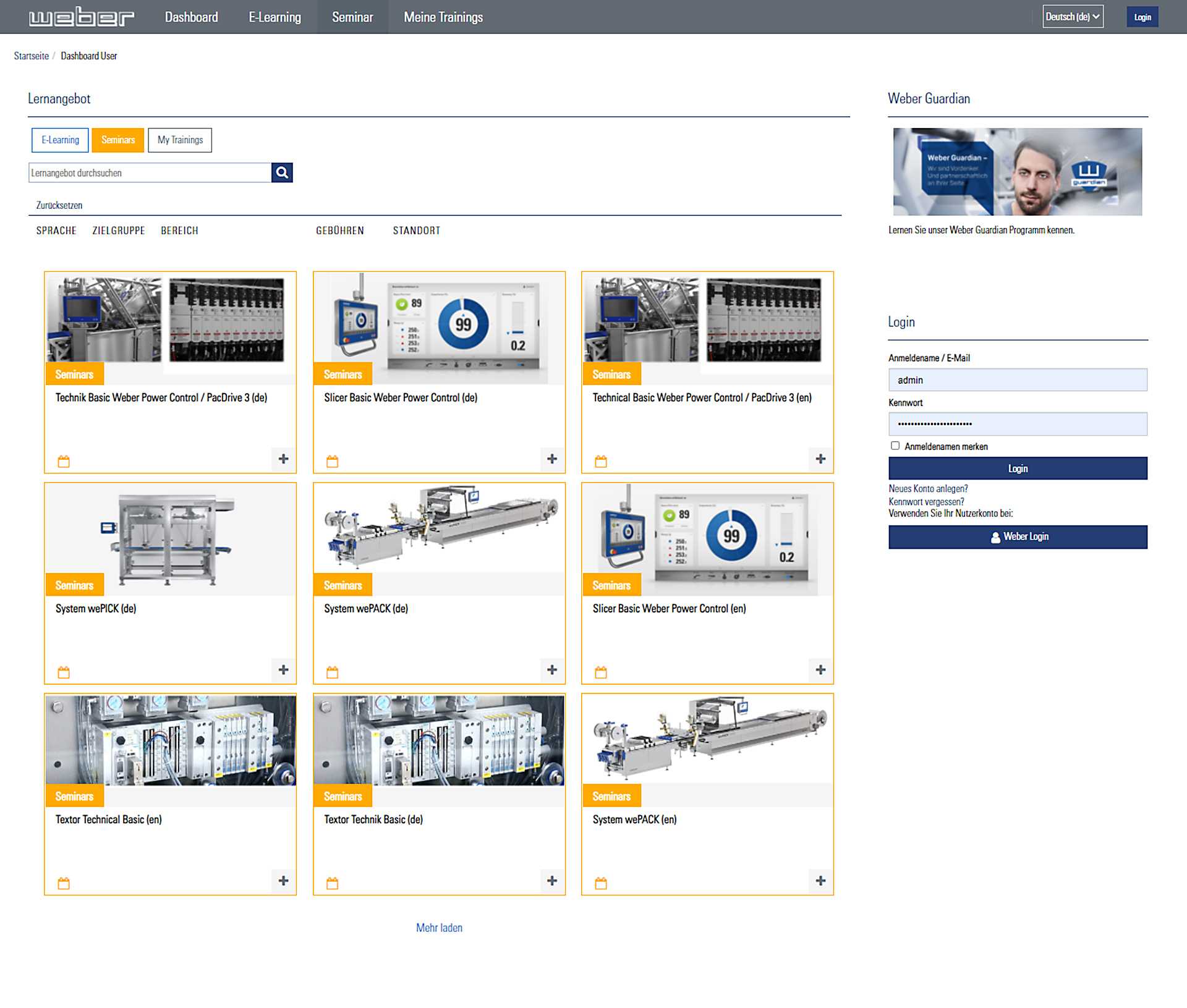Click the Neues Konto anlegen? link
1187x1008 pixels.
(928, 489)
